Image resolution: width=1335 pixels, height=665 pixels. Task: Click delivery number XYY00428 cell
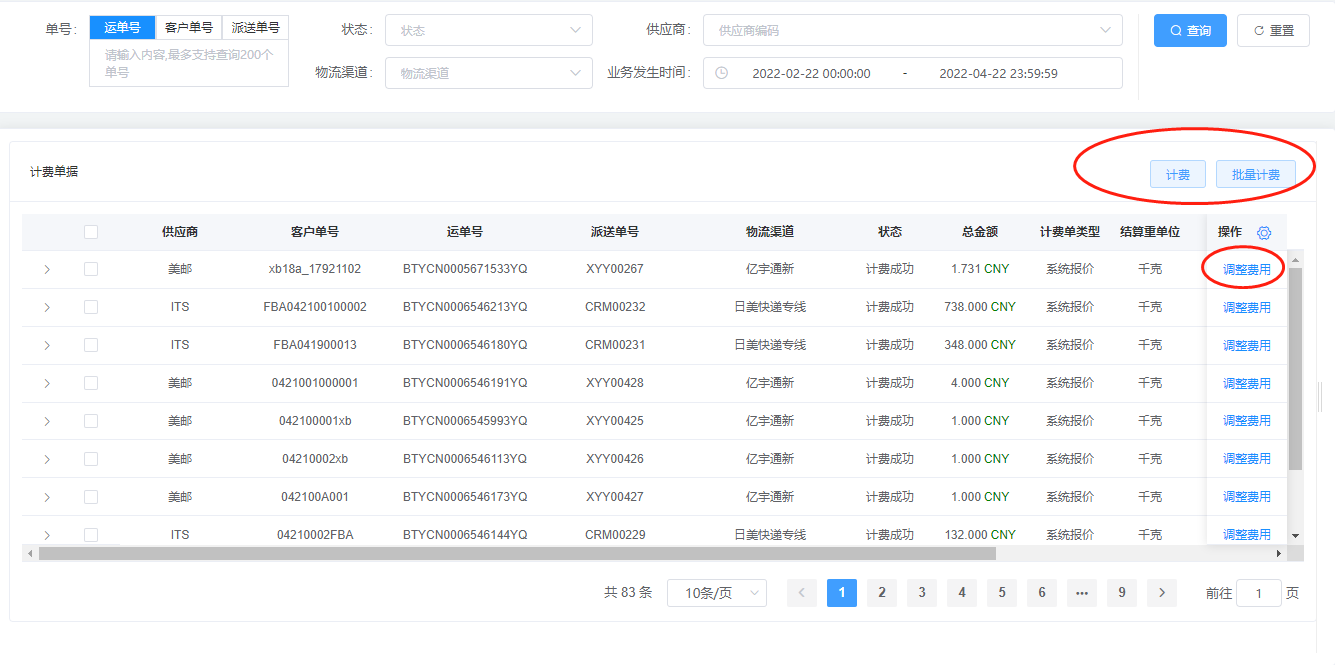tap(615, 383)
